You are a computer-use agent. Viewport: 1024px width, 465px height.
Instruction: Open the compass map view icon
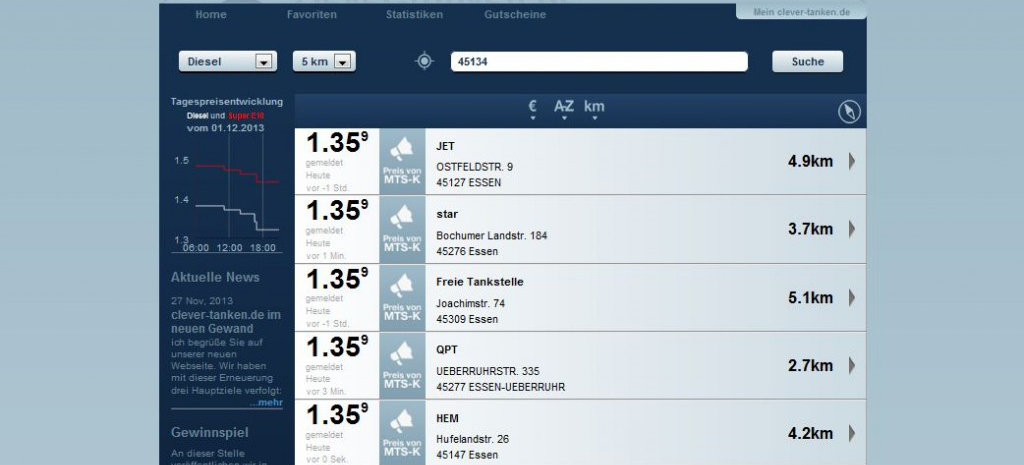click(849, 112)
